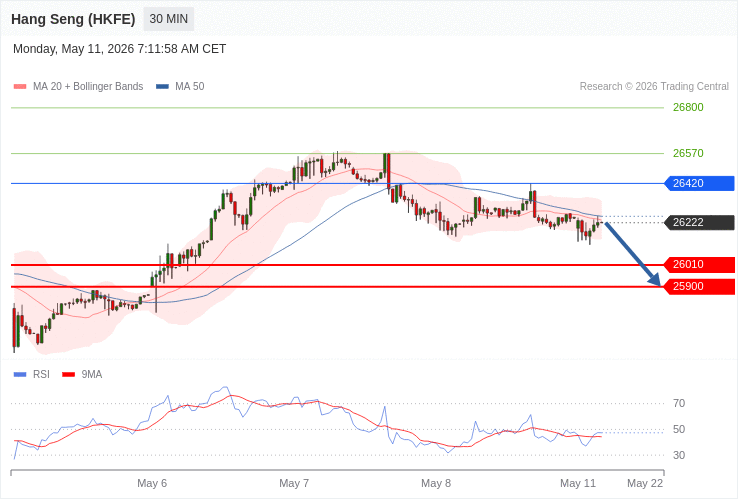Click the 30 MIN timeframe badge
Screen dimensions: 738x500
tap(168, 19)
